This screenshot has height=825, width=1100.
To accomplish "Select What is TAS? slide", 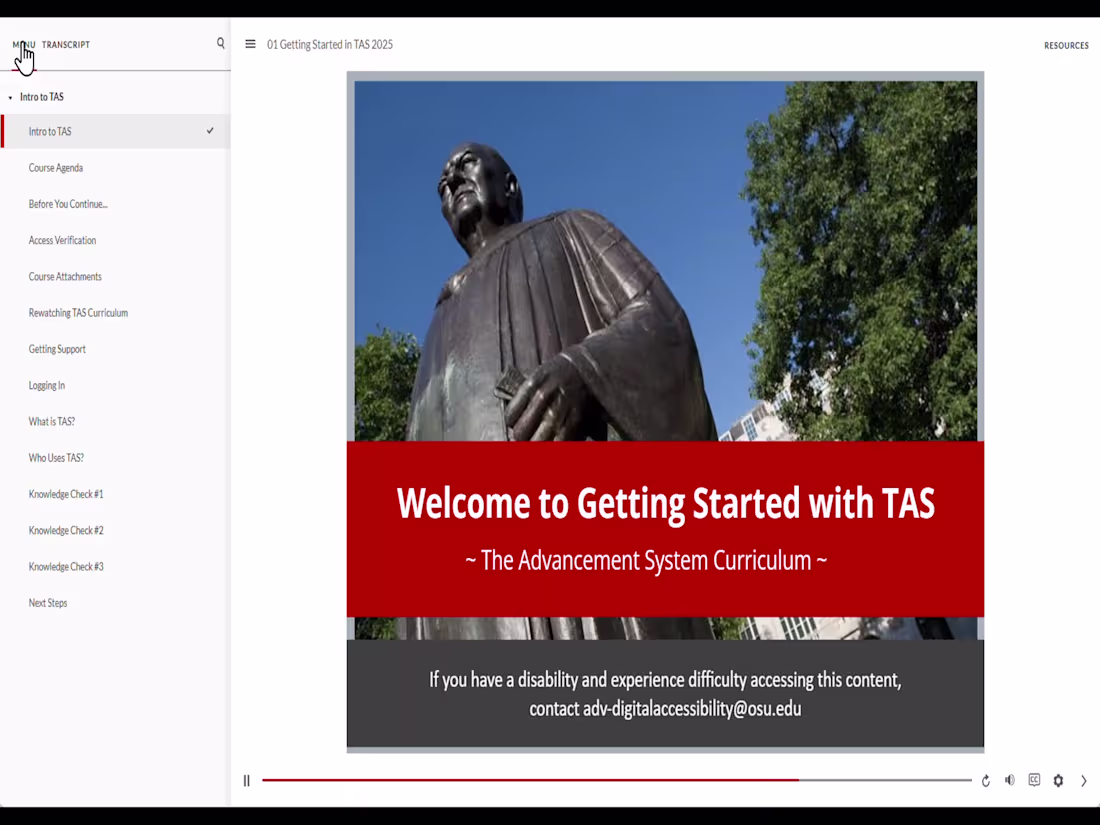I will pyautogui.click(x=52, y=422).
